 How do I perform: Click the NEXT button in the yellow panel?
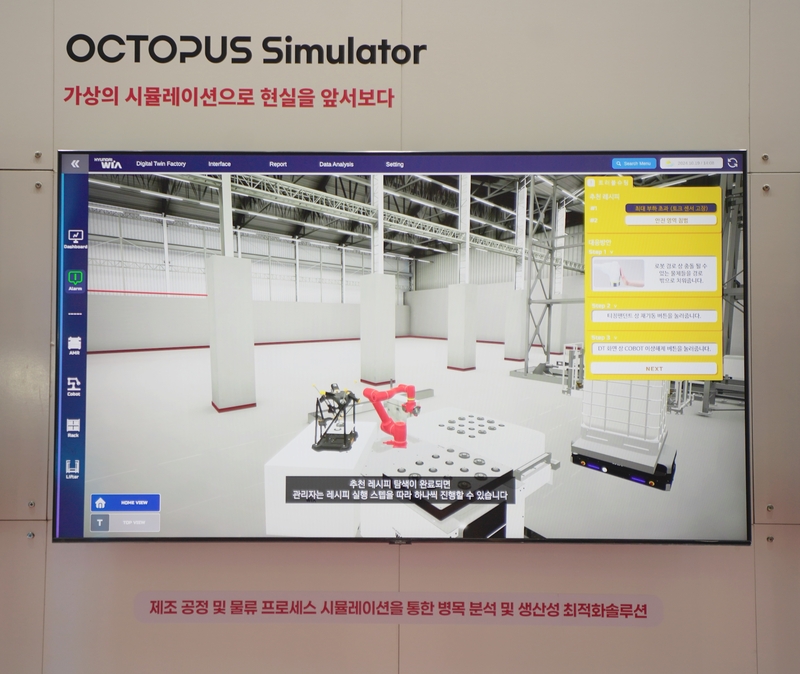point(653,368)
